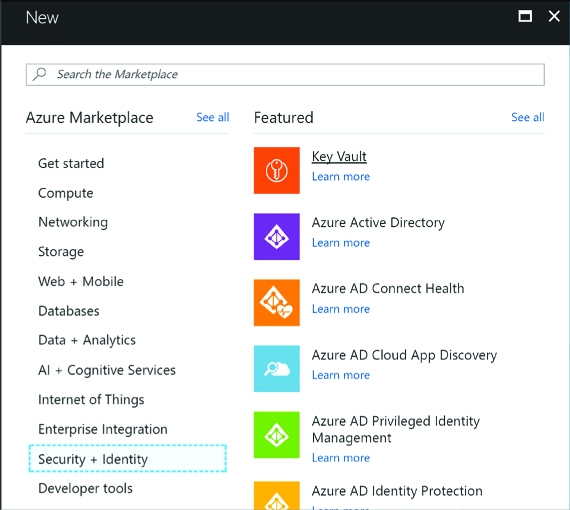This screenshot has height=510, width=570.
Task: Click the purple Azure Active Directory icon
Action: tap(277, 236)
